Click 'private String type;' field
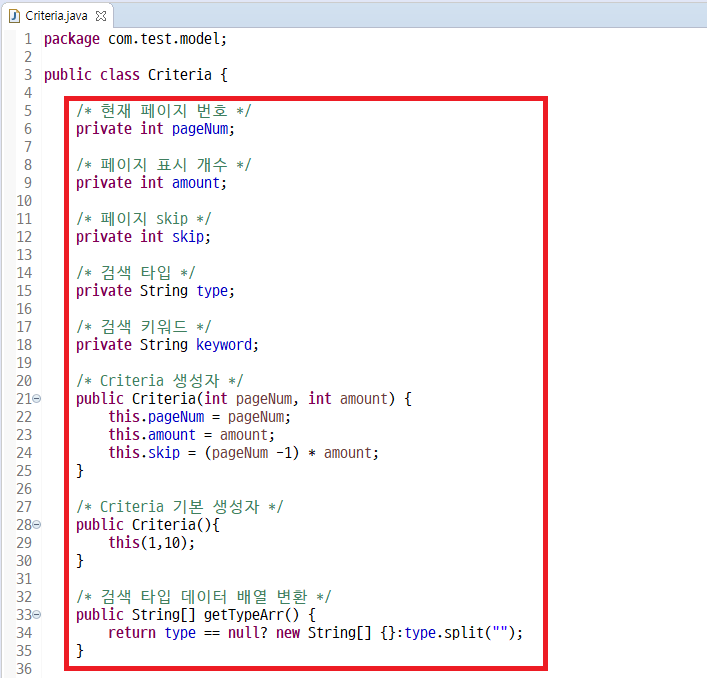 click(155, 291)
